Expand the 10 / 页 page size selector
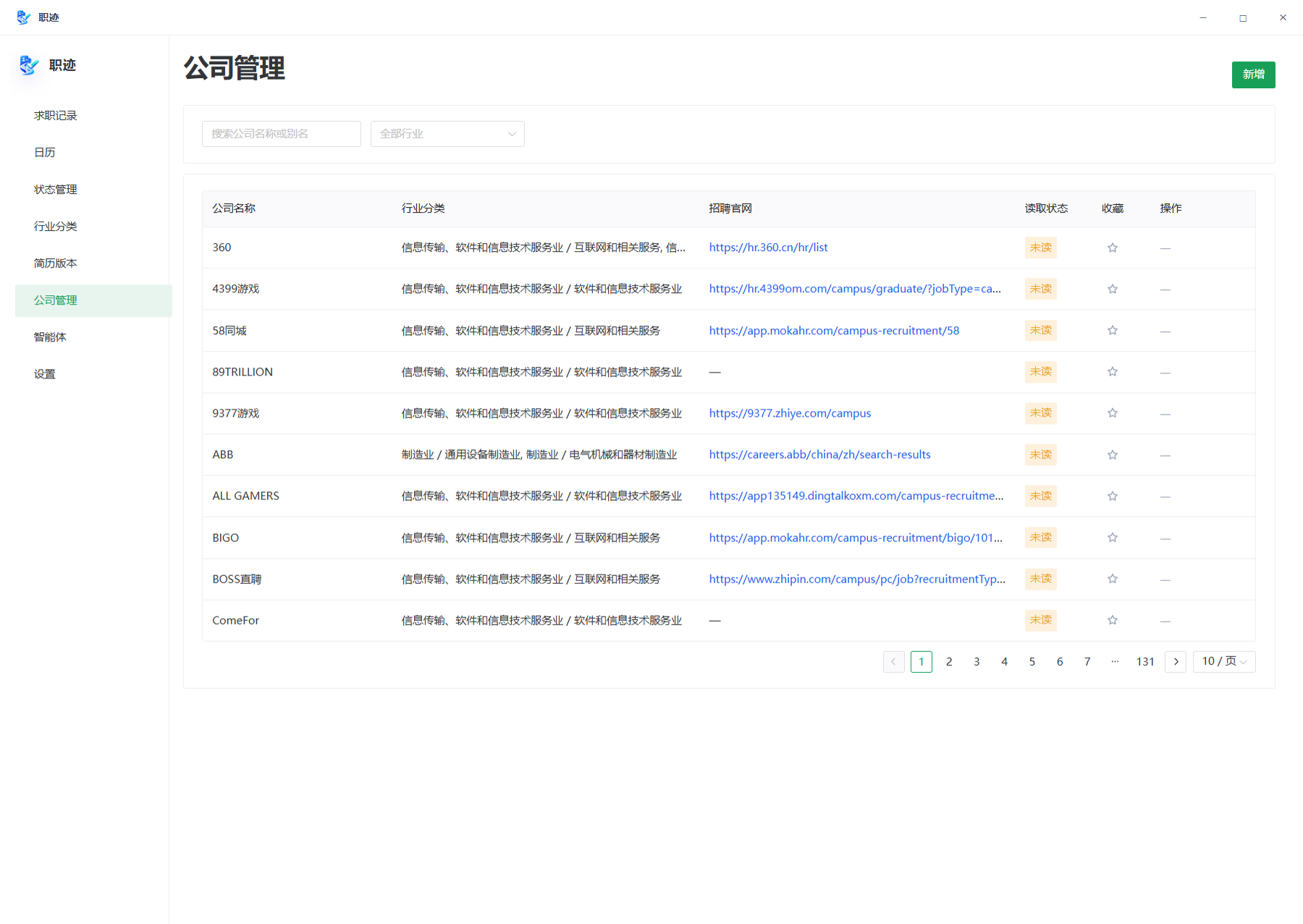Screen dimensions: 1303x924 click(1224, 661)
